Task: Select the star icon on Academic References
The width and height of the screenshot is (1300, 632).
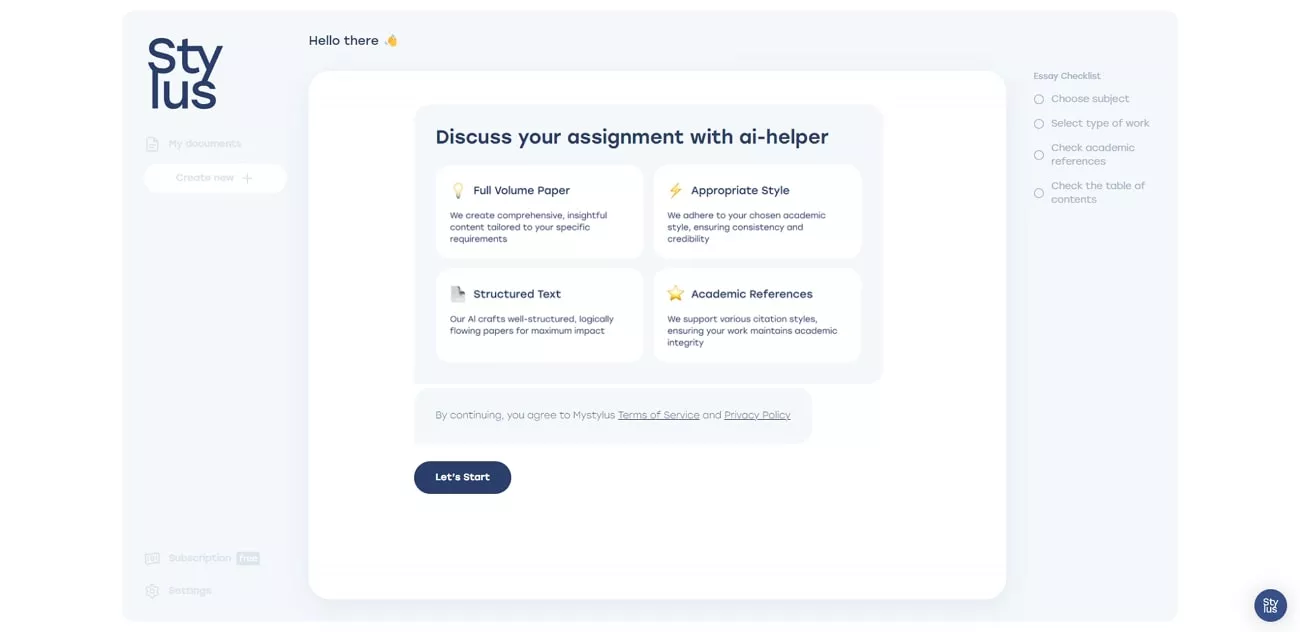Action: click(676, 293)
